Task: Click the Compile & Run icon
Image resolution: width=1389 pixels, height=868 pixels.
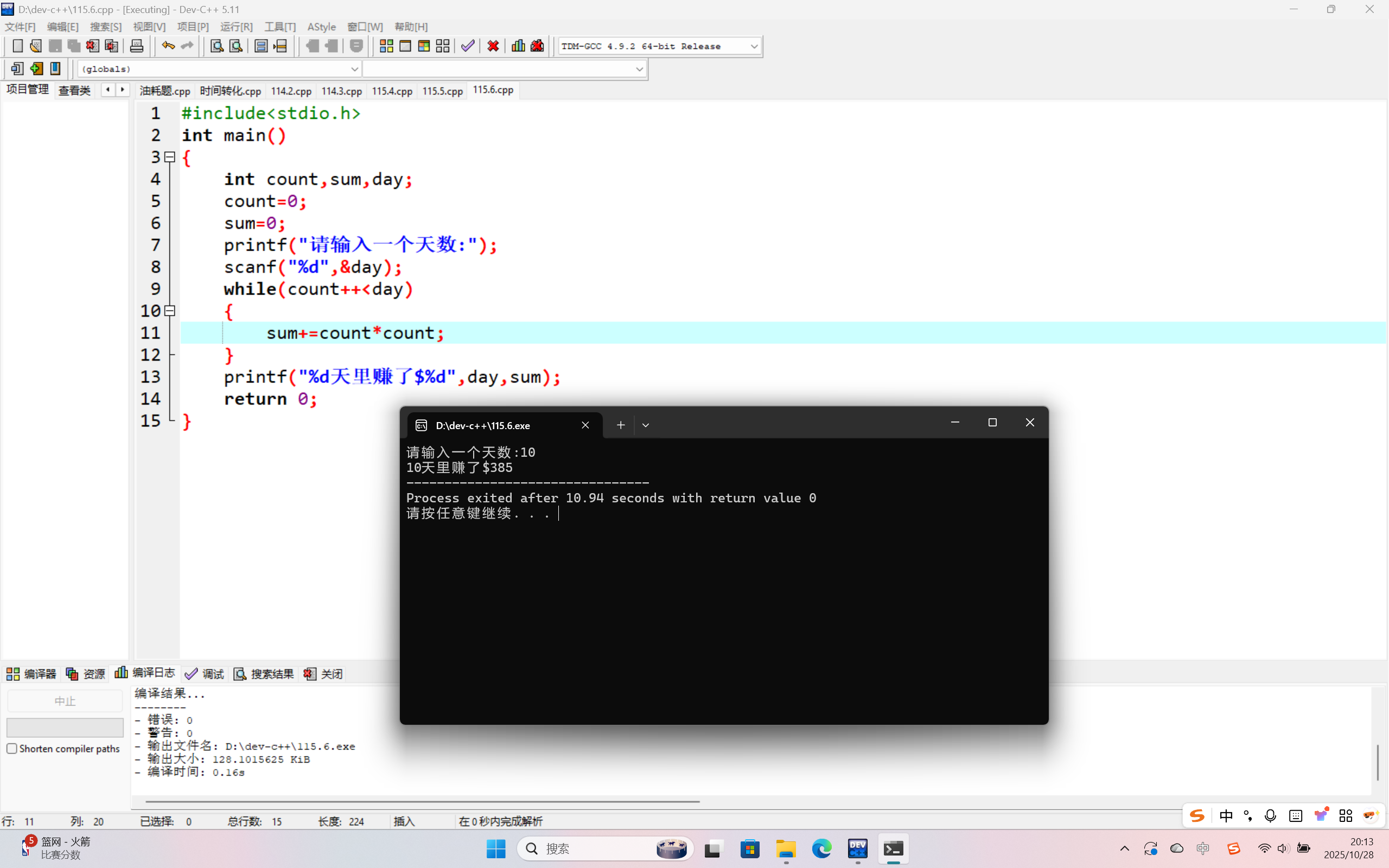Action: coord(424,46)
